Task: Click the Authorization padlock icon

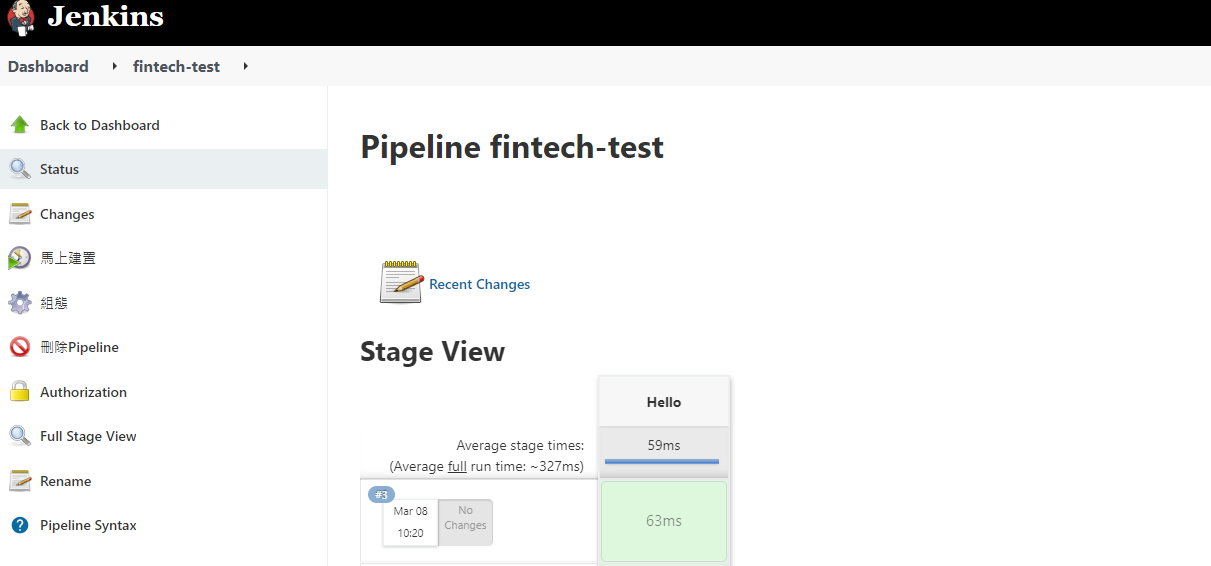Action: 20,392
